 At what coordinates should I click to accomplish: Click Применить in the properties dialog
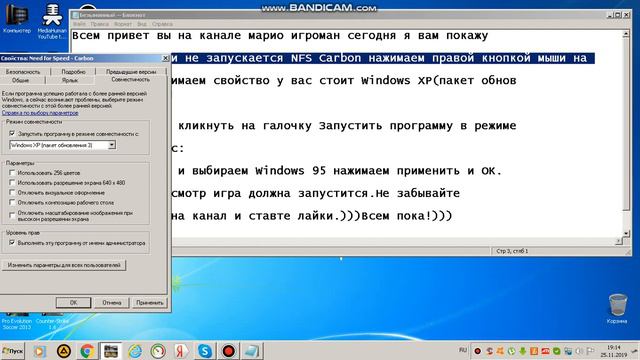150,302
